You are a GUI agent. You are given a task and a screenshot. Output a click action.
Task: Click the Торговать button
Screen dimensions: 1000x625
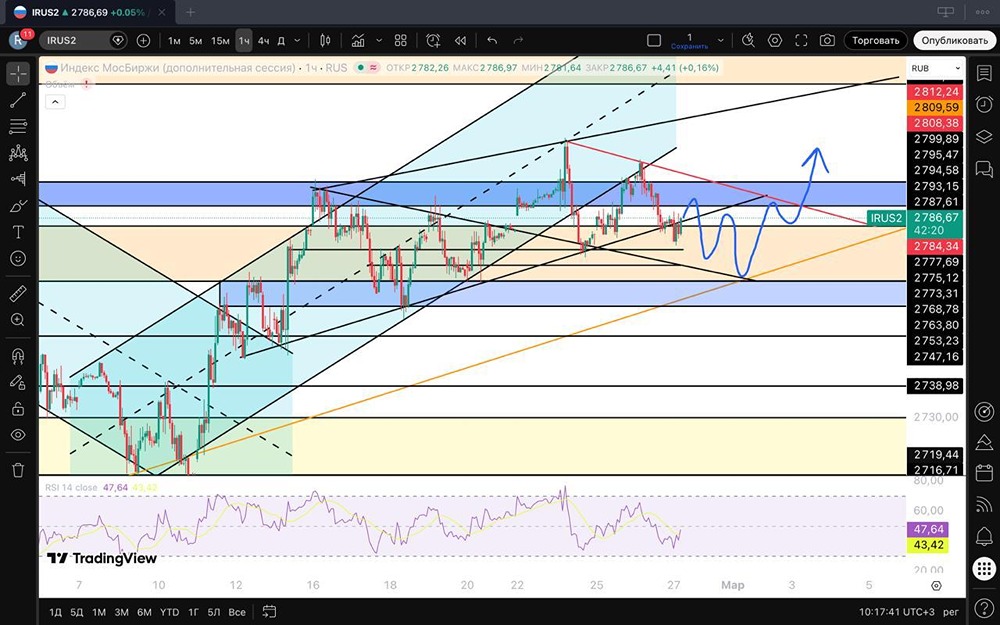click(876, 40)
